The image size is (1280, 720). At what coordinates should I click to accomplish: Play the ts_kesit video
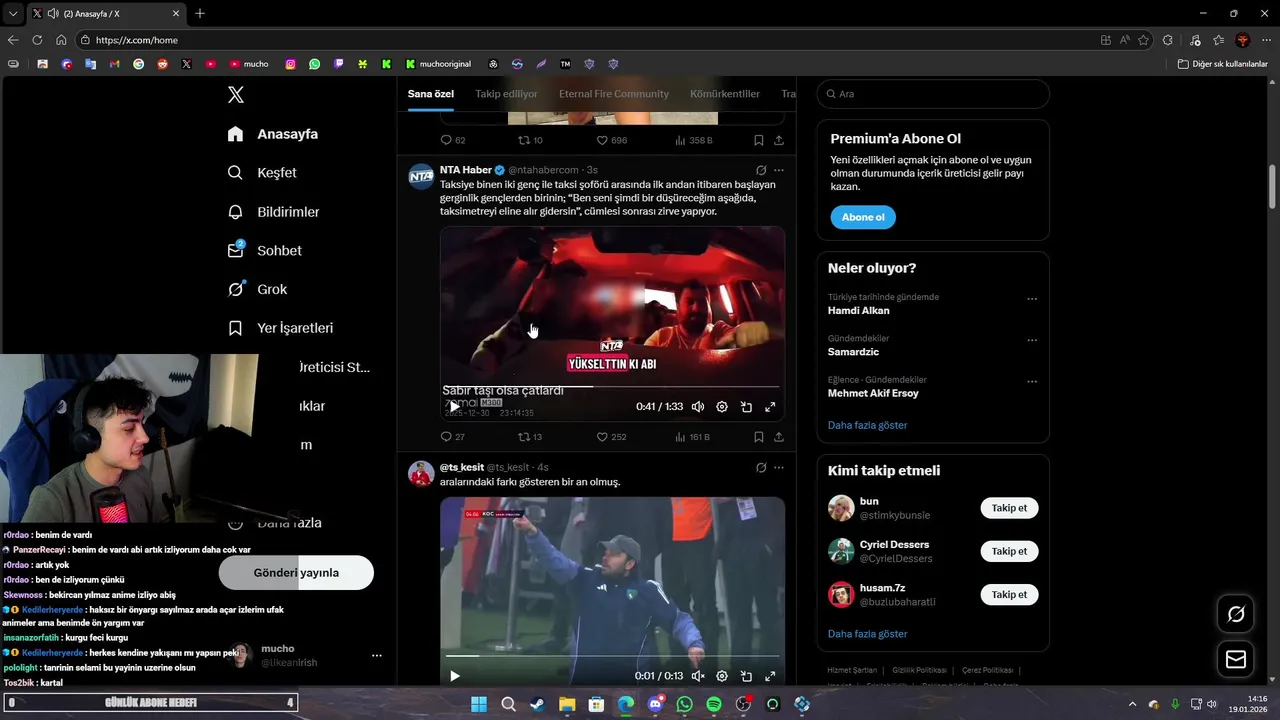click(x=454, y=676)
